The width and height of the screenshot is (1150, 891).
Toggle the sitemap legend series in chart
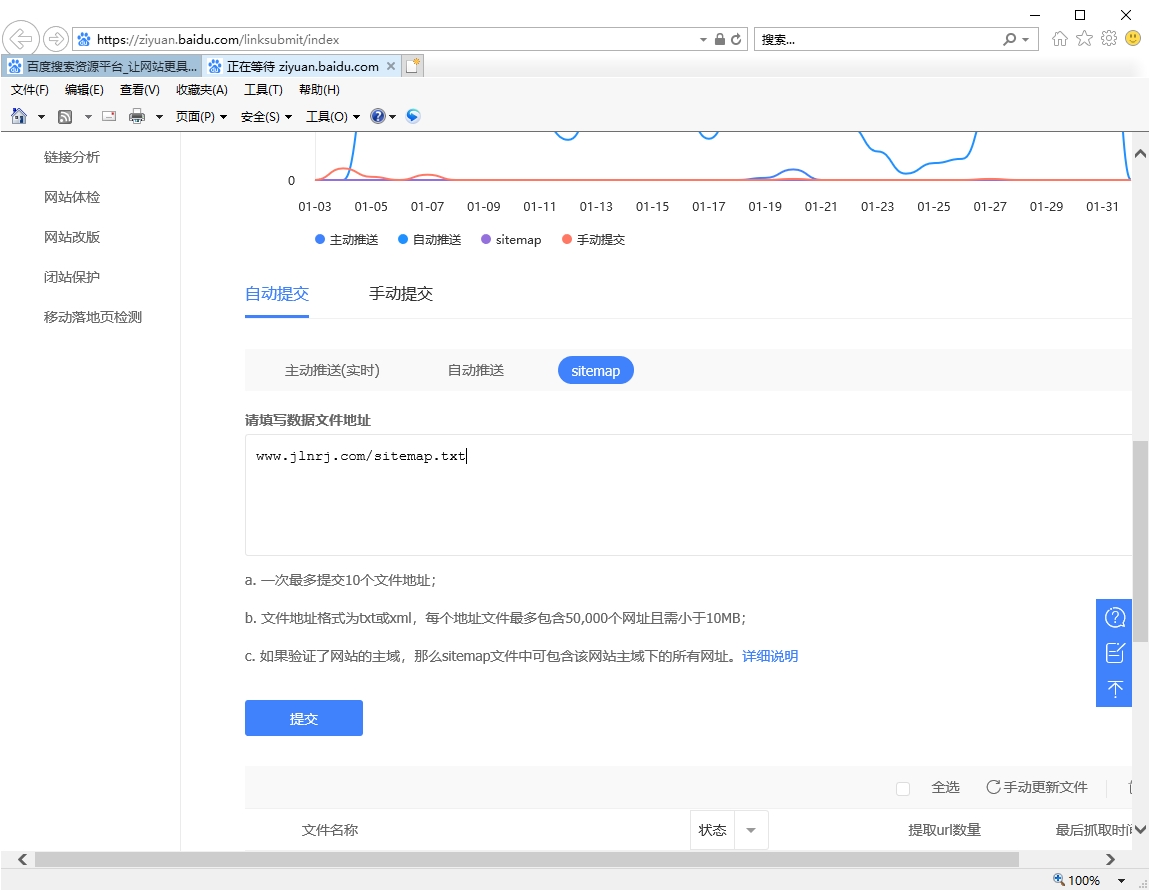click(x=511, y=240)
